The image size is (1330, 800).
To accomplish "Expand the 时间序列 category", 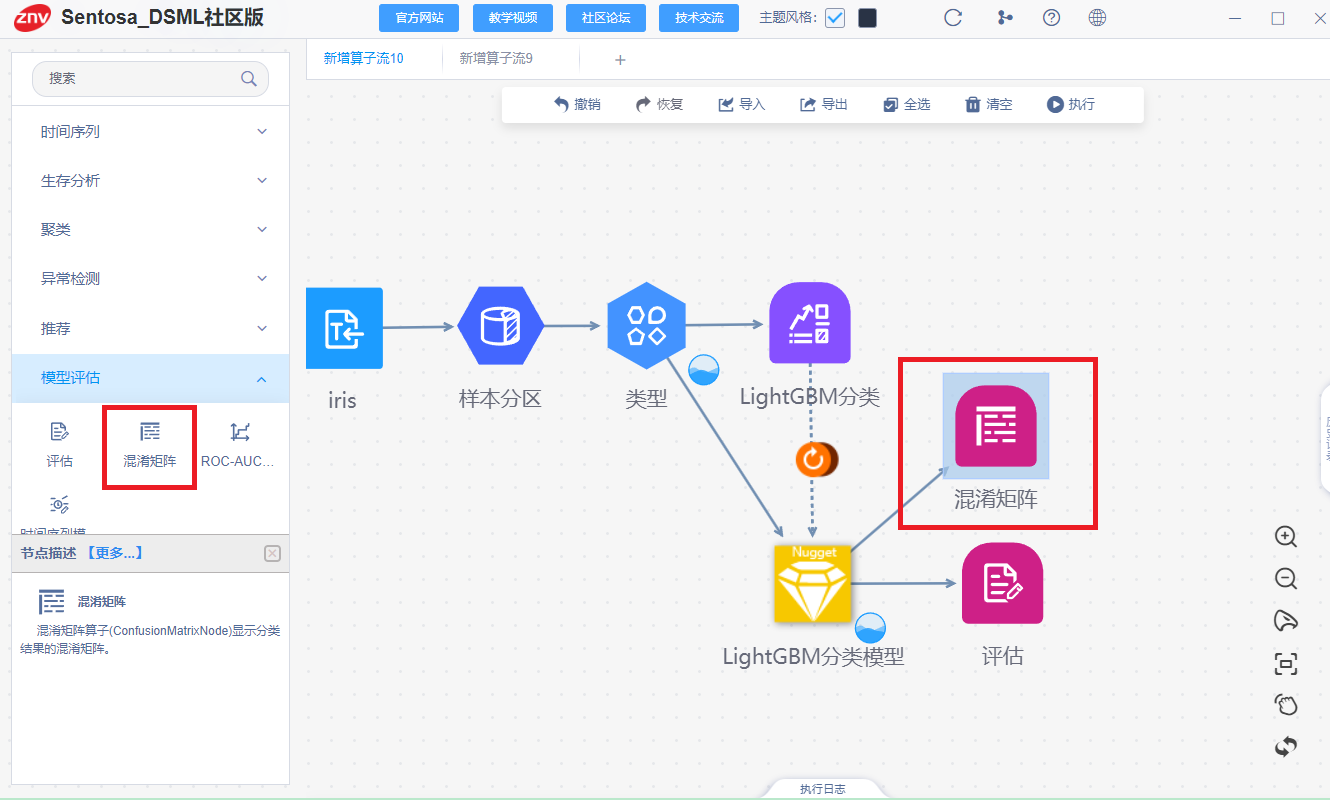I will coord(150,131).
